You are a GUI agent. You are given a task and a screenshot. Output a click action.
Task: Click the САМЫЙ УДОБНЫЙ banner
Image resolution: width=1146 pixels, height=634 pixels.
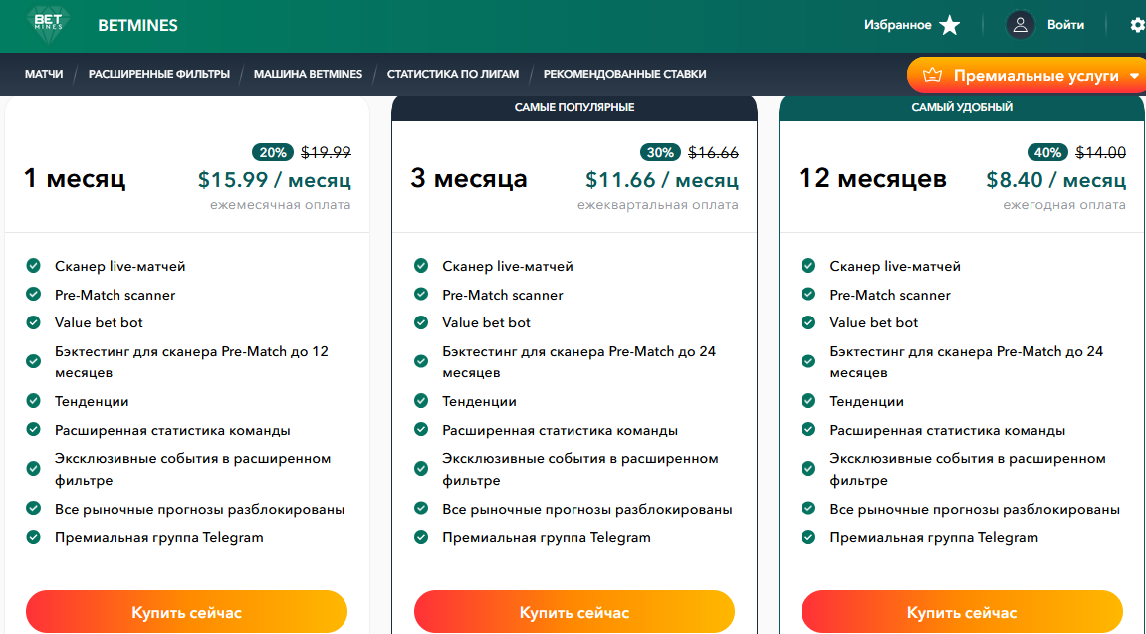click(x=962, y=107)
